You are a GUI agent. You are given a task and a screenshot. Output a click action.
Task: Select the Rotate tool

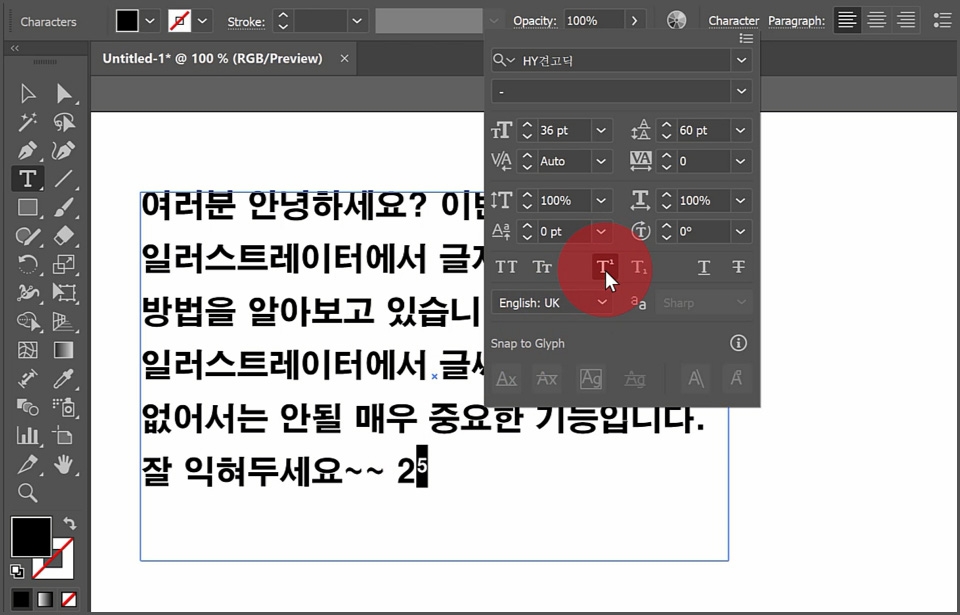point(28,265)
